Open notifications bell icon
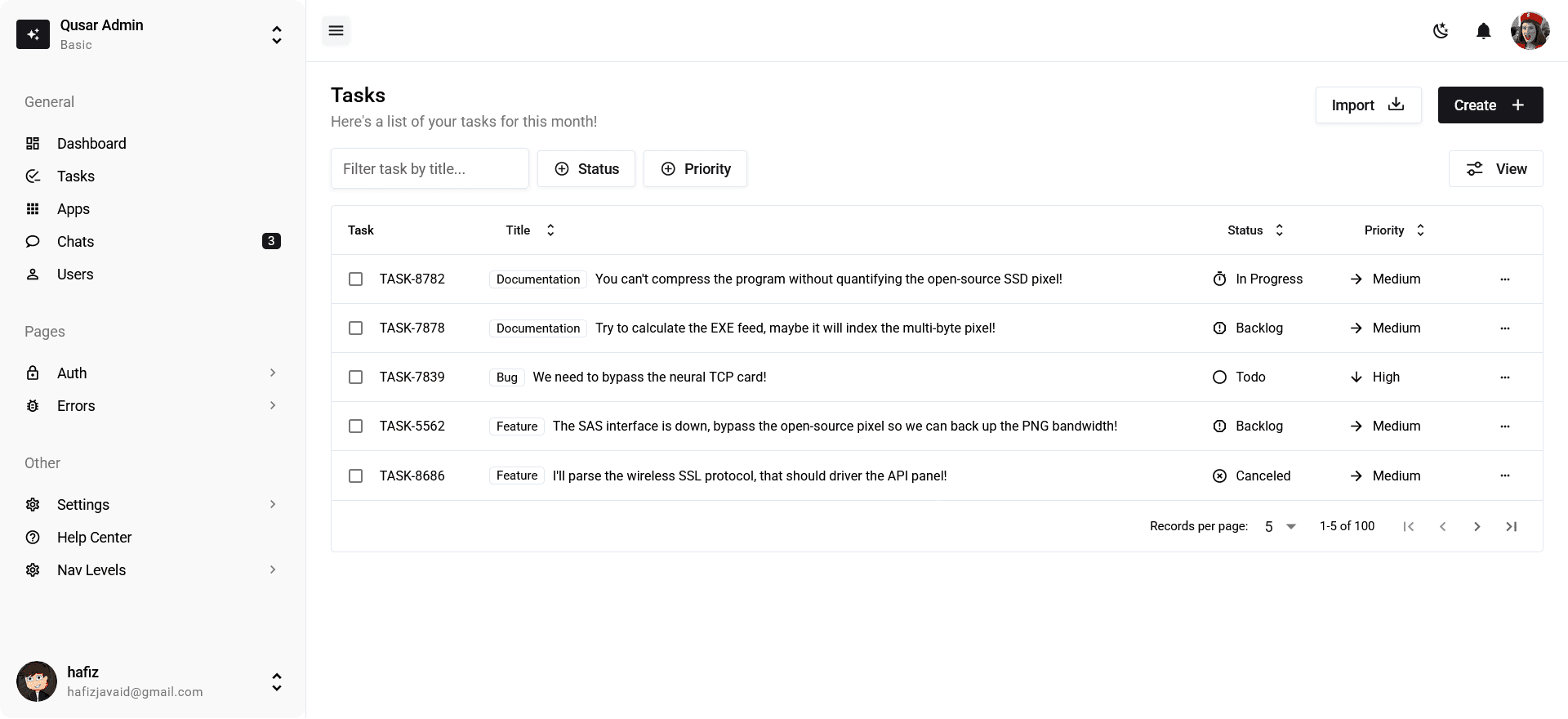Image resolution: width=1568 pixels, height=719 pixels. (x=1483, y=31)
